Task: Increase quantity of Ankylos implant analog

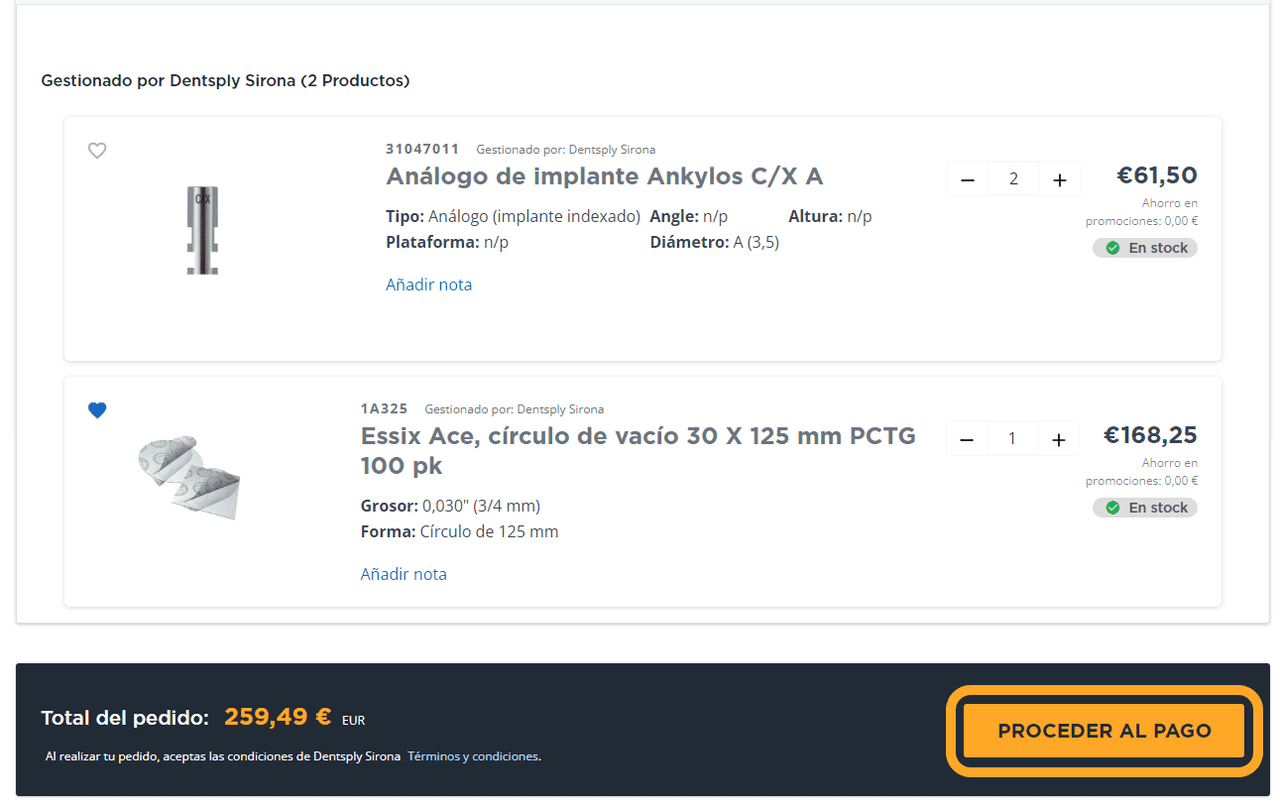Action: [1059, 180]
